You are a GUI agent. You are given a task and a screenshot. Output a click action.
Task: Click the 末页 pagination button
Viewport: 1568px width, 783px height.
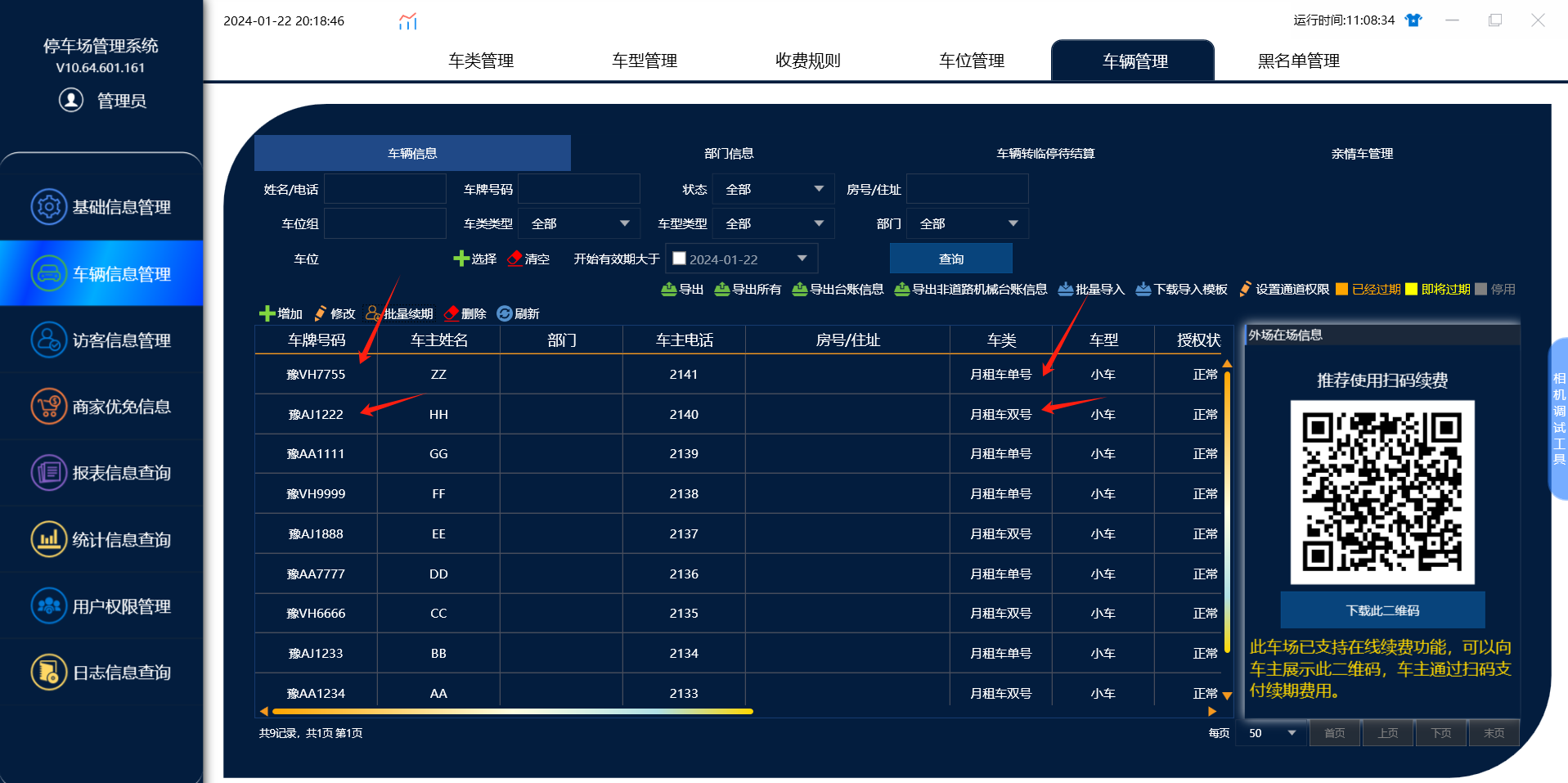click(x=1494, y=733)
